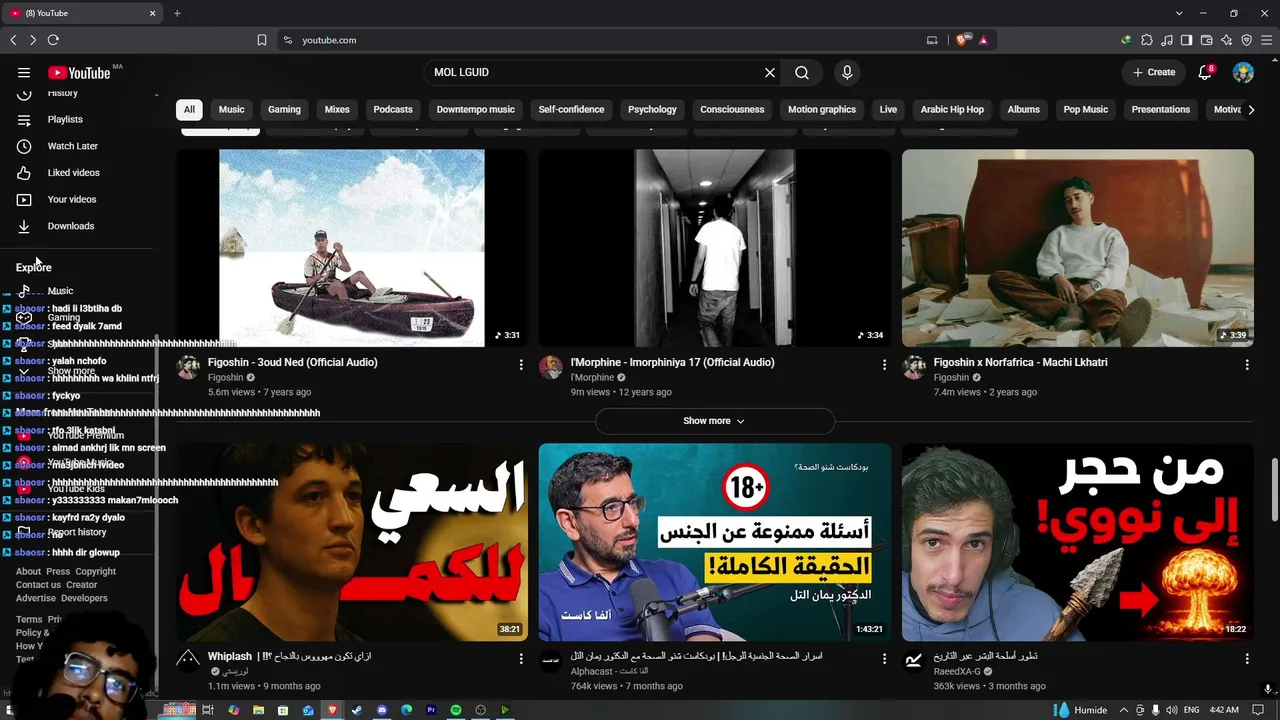Open Spotify from the taskbar

coord(456,710)
